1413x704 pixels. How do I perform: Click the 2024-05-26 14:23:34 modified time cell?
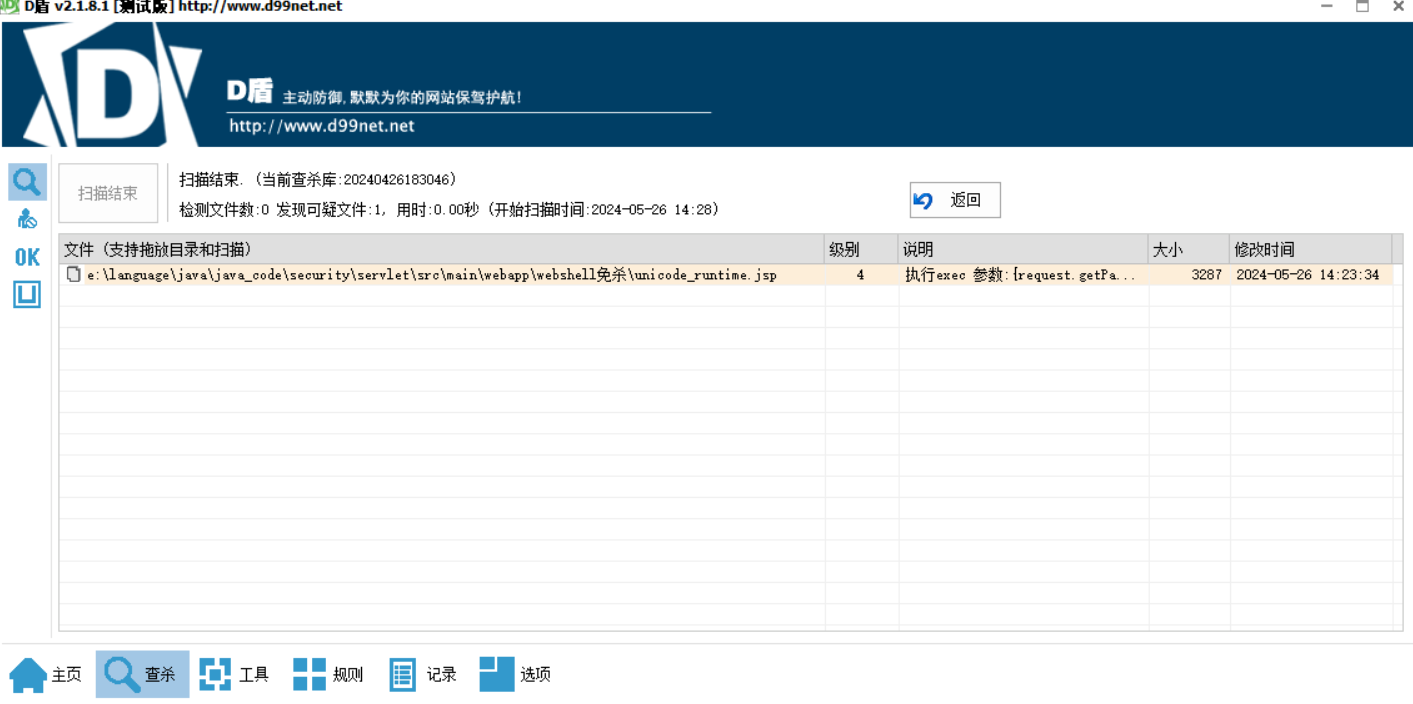(x=1310, y=275)
